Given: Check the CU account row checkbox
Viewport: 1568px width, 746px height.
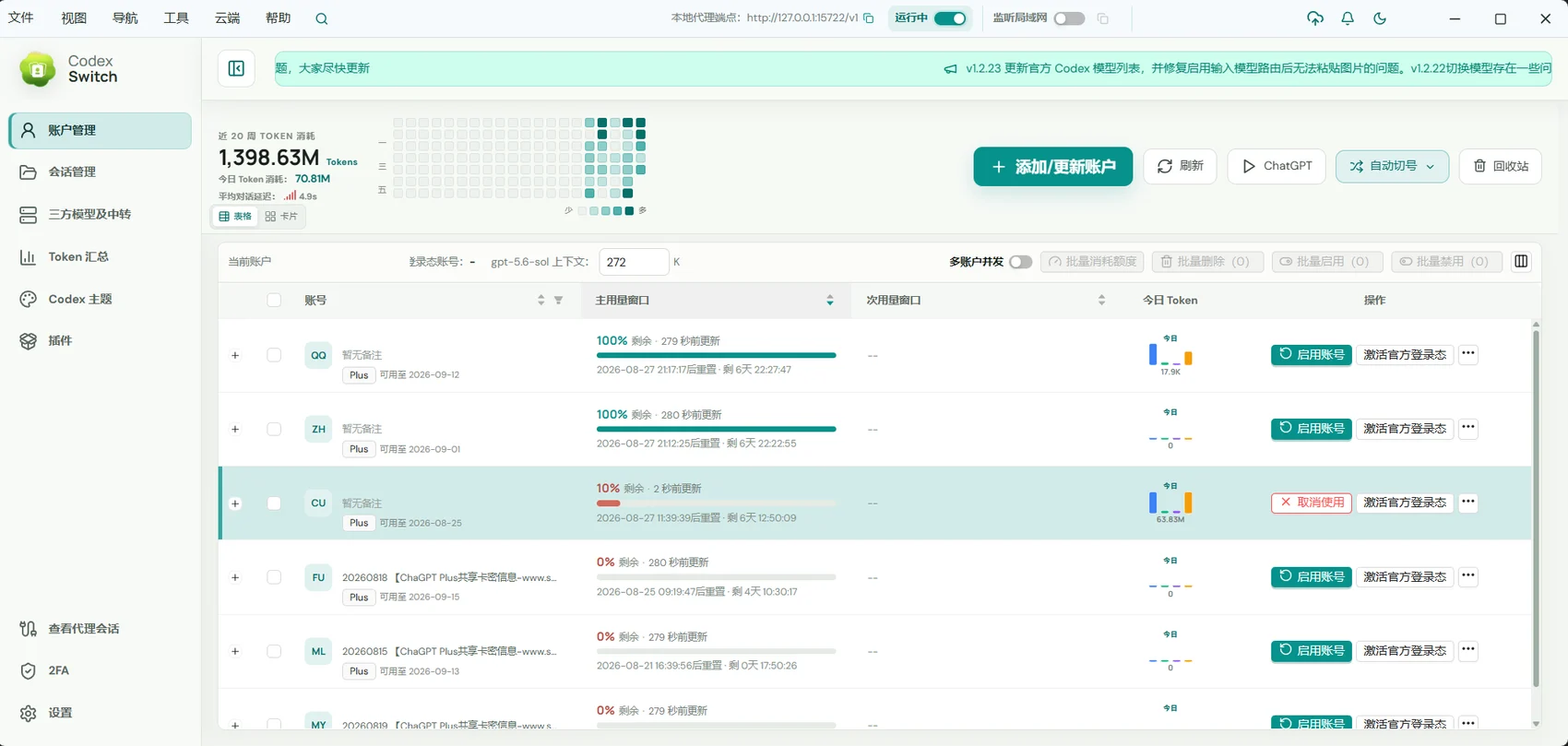Looking at the screenshot, I should 274,503.
